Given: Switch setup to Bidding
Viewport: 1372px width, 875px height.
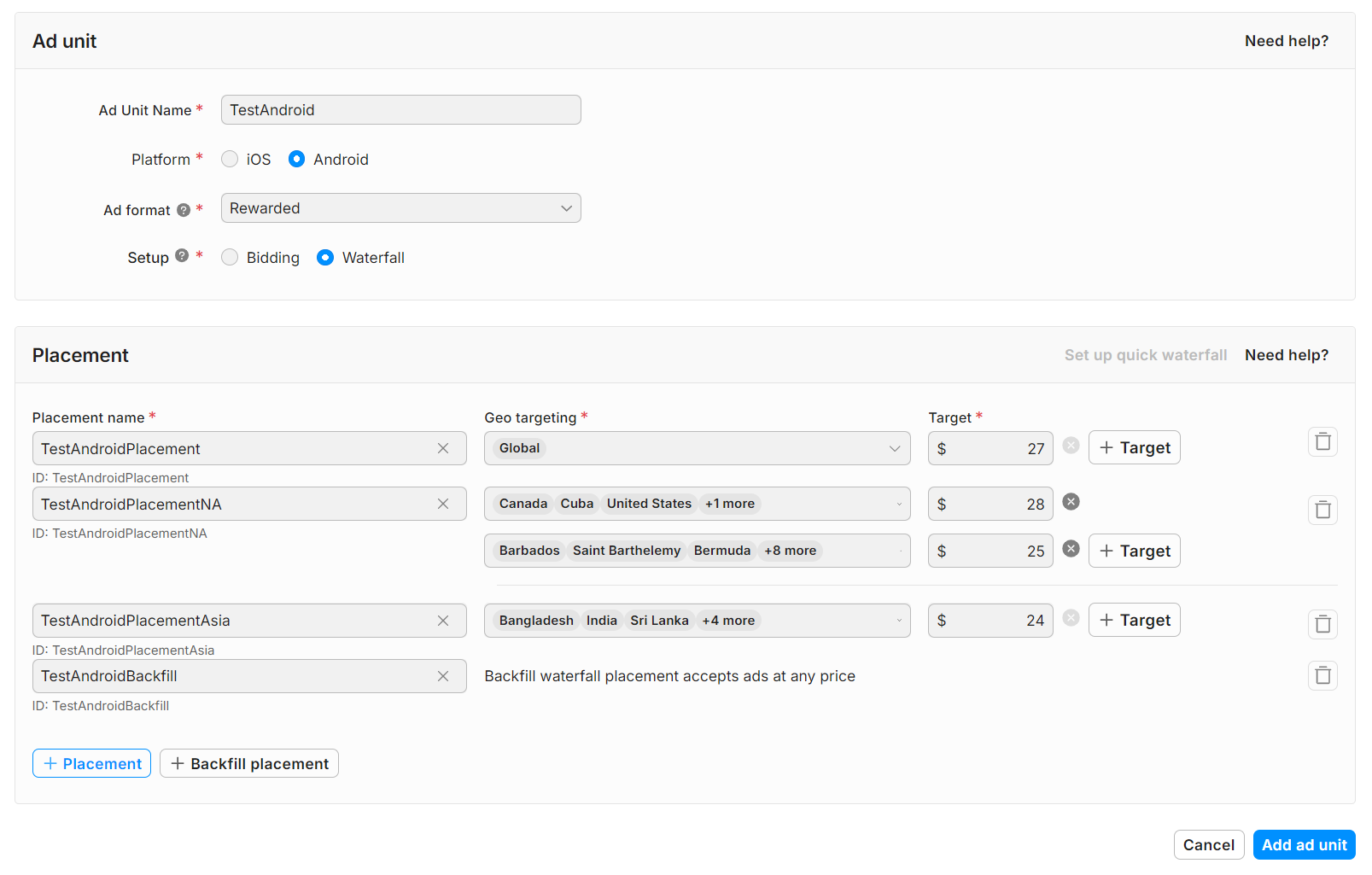Looking at the screenshot, I should [230, 258].
